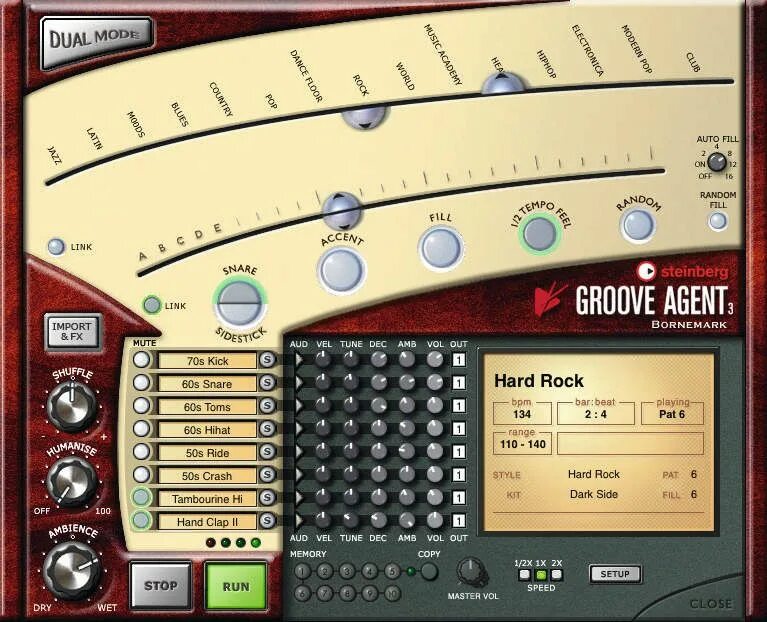The image size is (767, 622).
Task: Close the Groove Agent panel via CLOSE
Action: tap(711, 604)
